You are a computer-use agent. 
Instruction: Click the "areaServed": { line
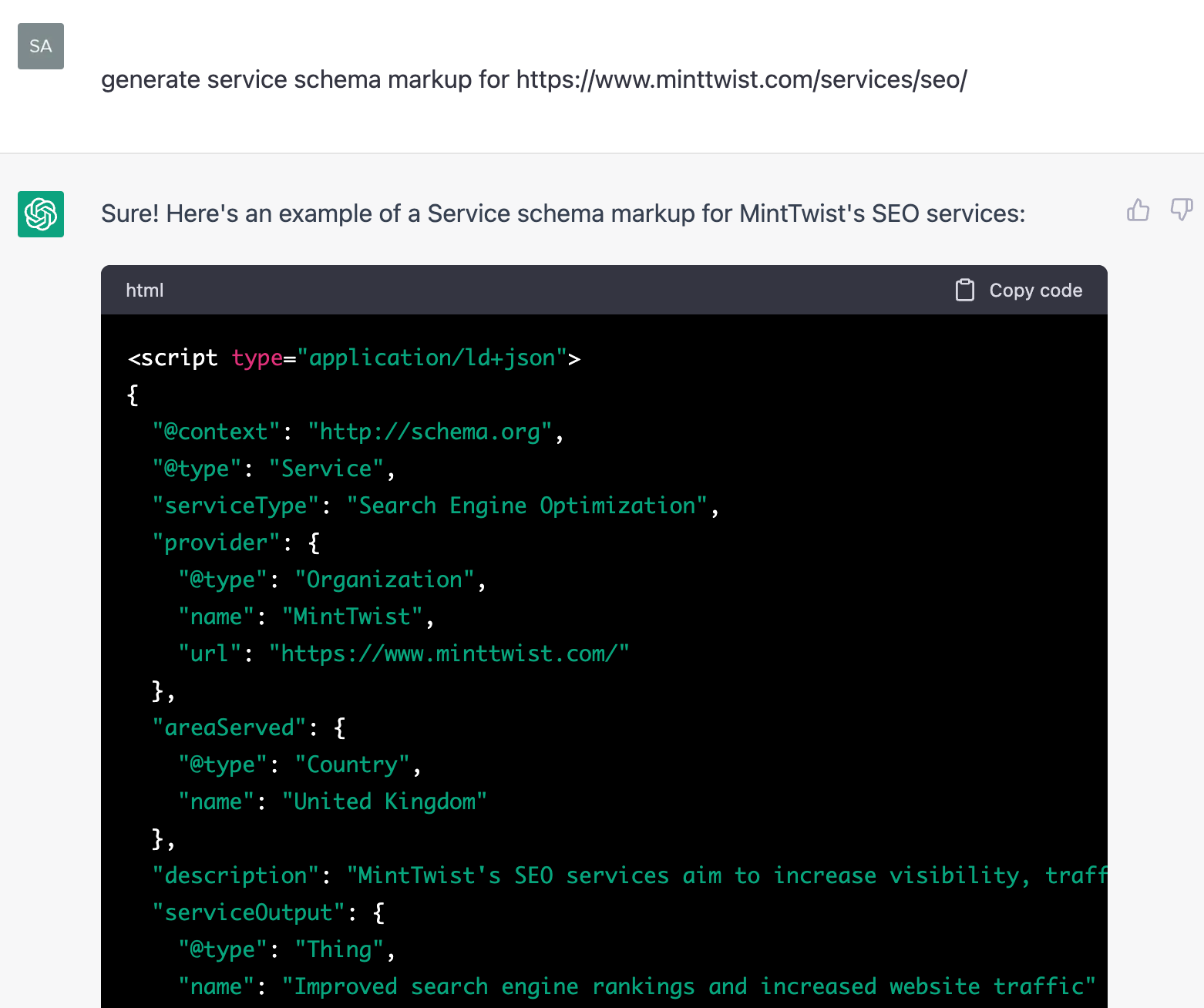point(249,727)
